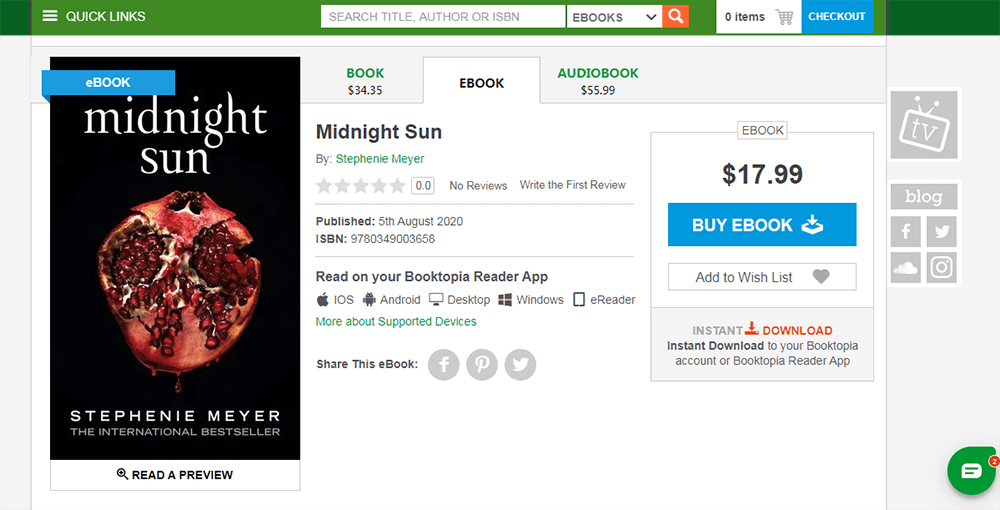Switch to the Book $34.35 tab
This screenshot has width=1000, height=510.
click(x=365, y=81)
